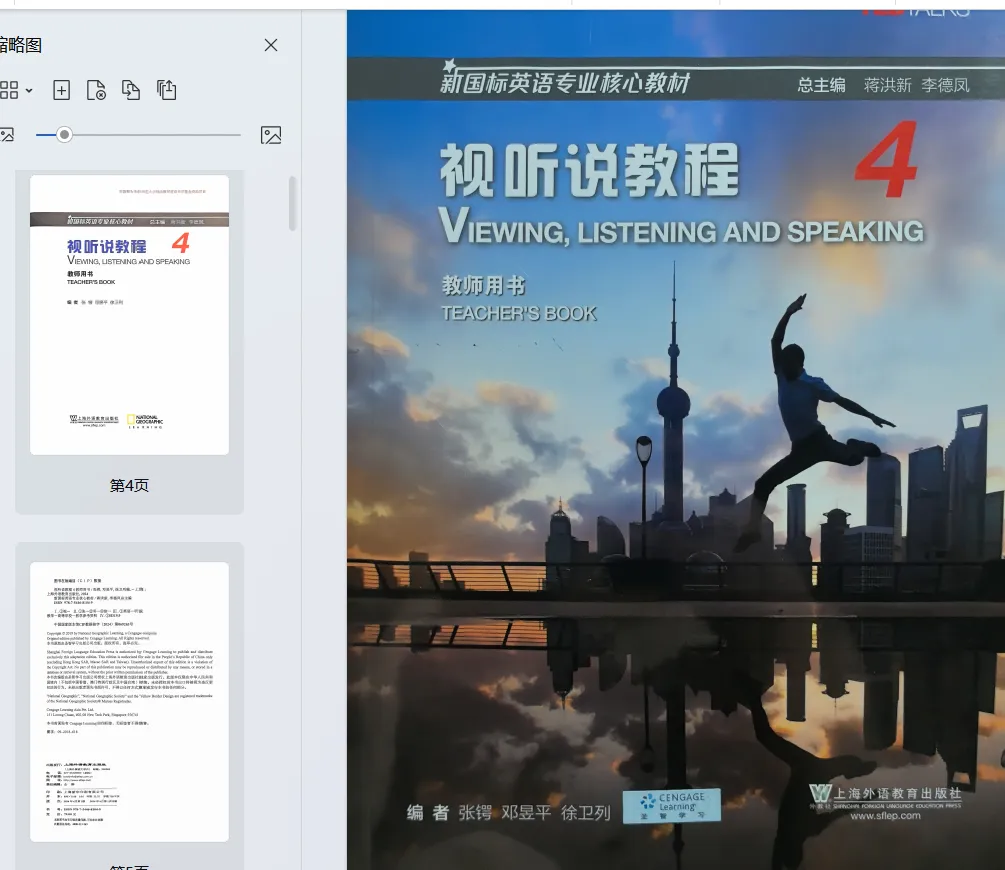Click the 视听说教程 title on cover
The height and width of the screenshot is (870, 1005).
[589, 170]
